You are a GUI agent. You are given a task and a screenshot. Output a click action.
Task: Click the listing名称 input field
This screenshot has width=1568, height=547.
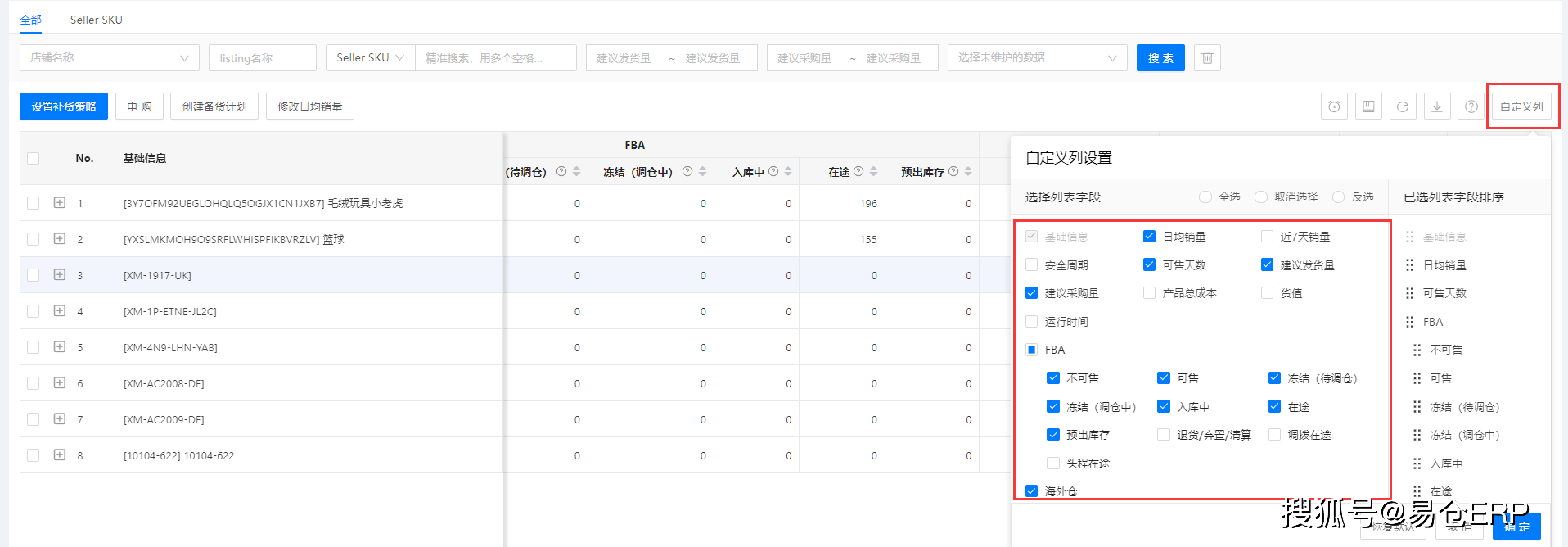[262, 58]
